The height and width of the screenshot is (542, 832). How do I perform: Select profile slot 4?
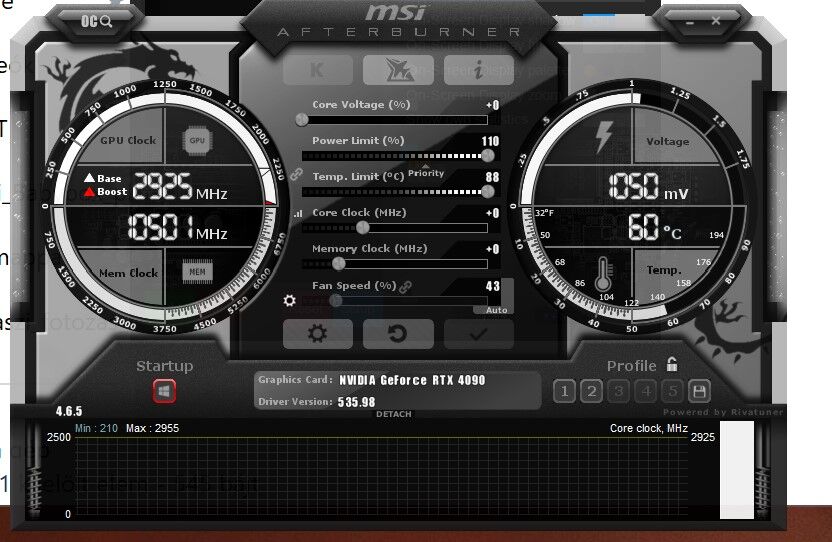tap(645, 392)
